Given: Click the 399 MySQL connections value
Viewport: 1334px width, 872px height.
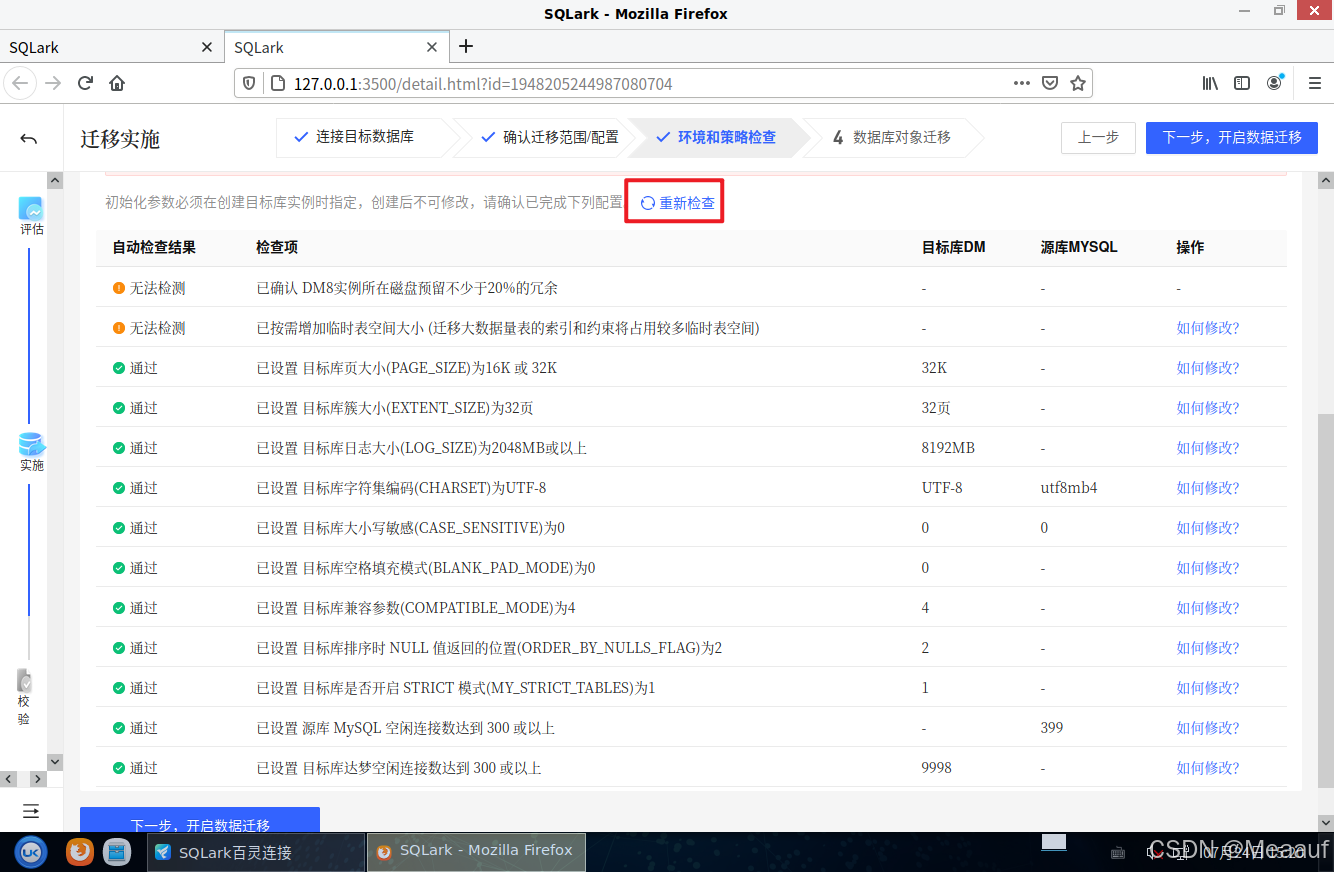Looking at the screenshot, I should (x=1052, y=728).
